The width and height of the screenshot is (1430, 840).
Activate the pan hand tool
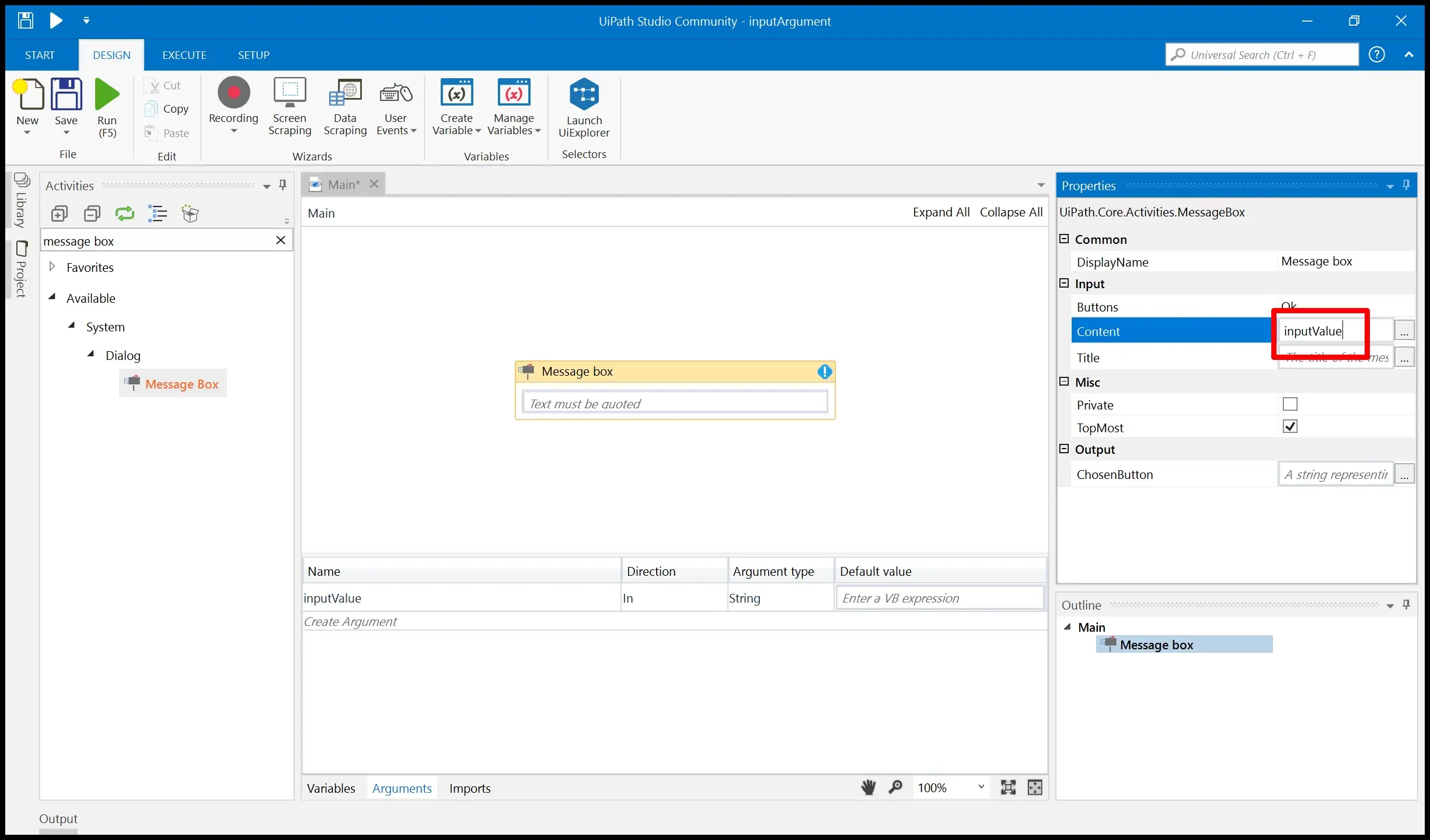(868, 787)
